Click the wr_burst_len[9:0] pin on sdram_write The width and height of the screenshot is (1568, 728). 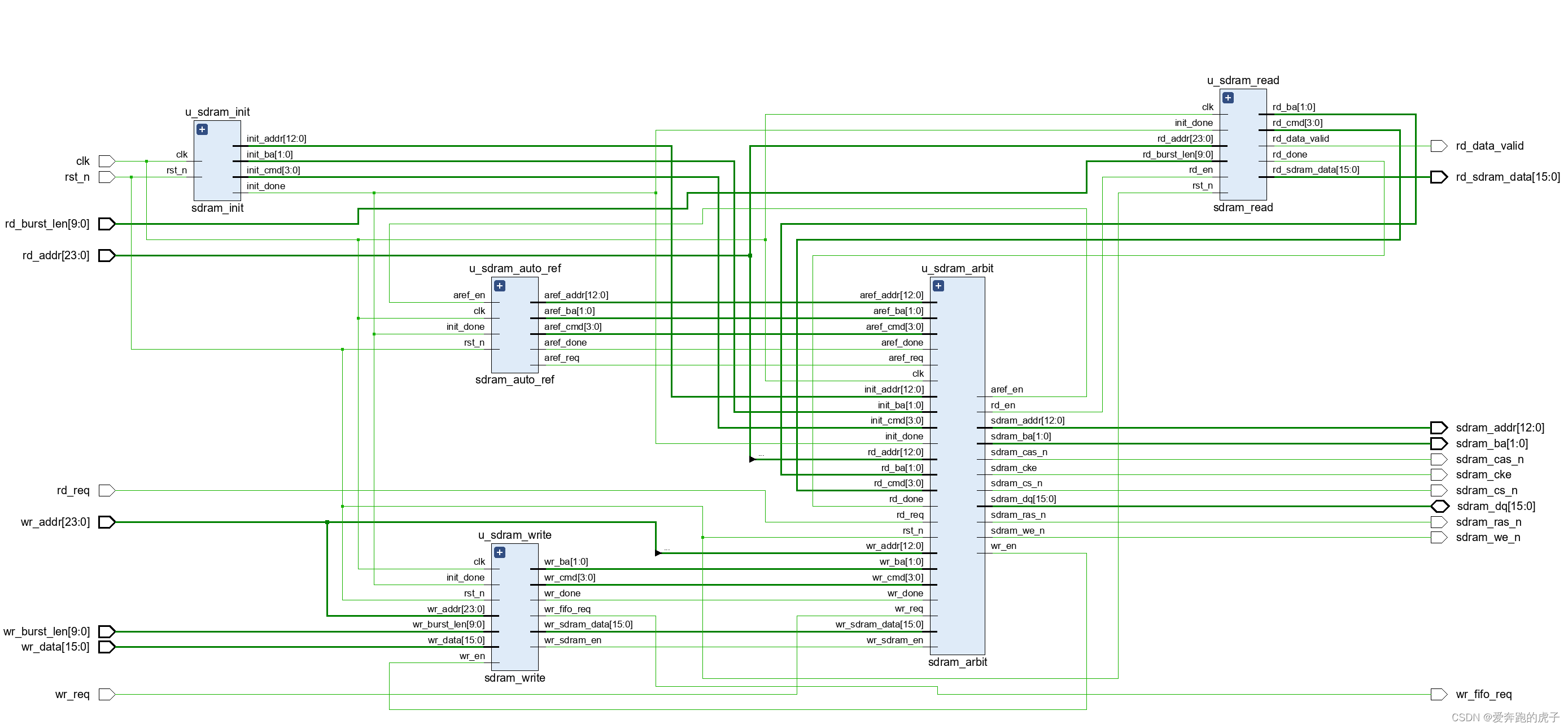[x=449, y=625]
